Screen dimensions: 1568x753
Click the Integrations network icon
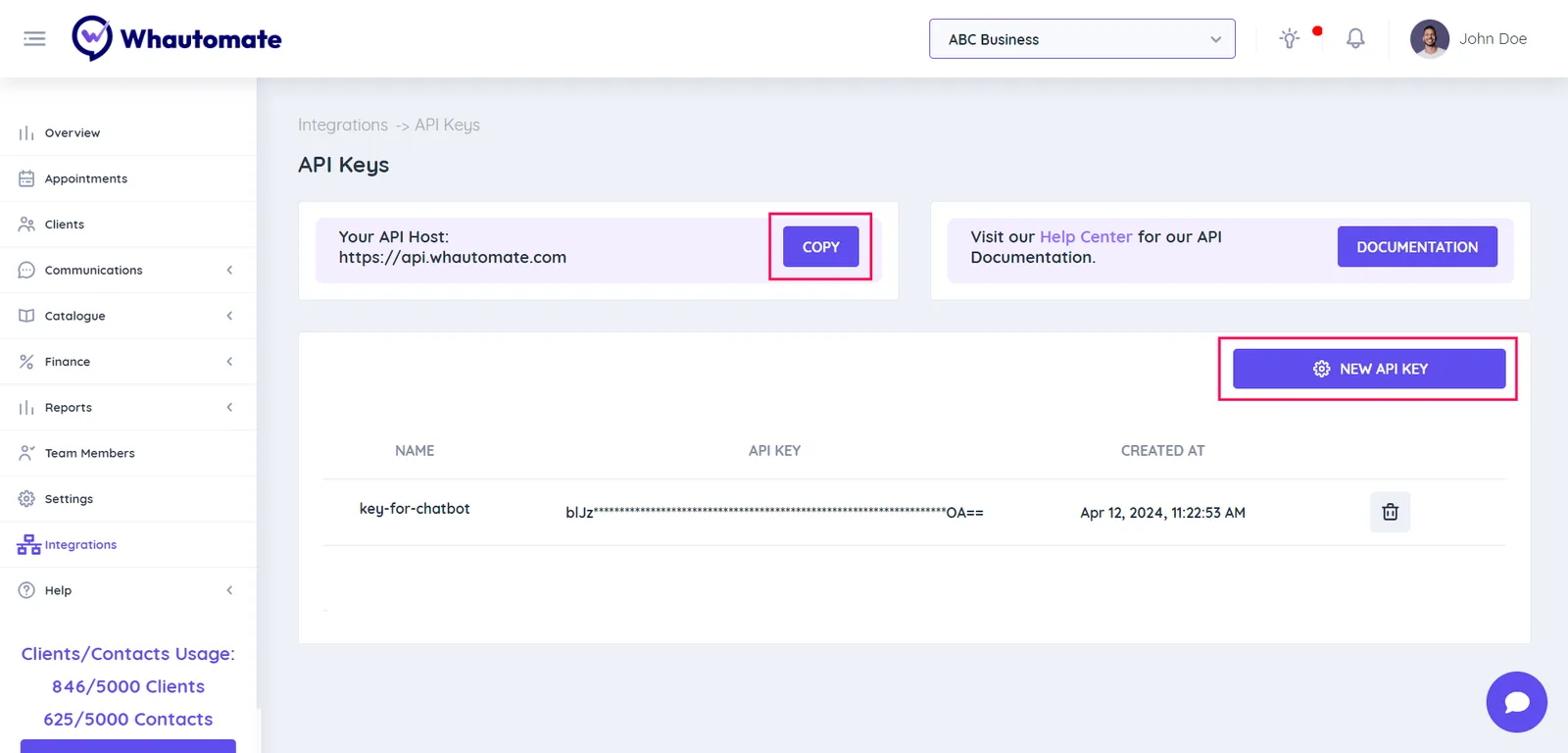(x=28, y=544)
